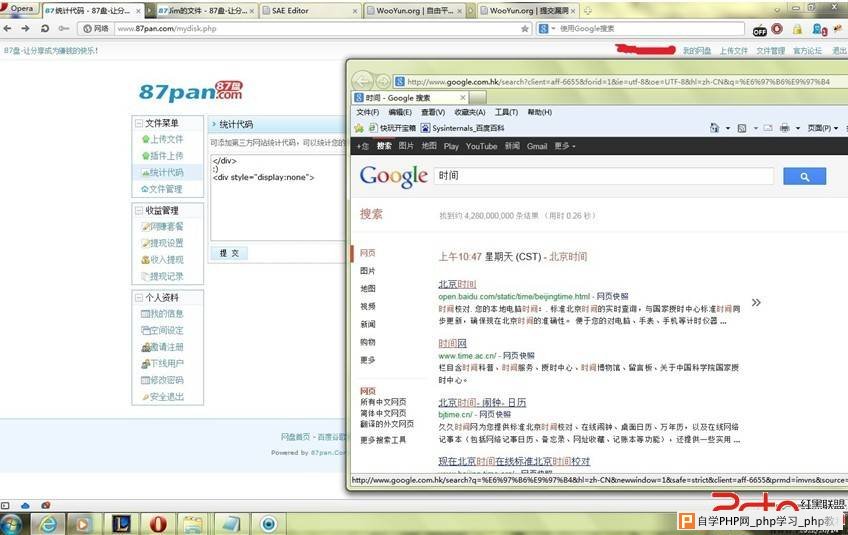This screenshot has width=848, height=535.
Task: Click the blue Google search button
Action: [804, 176]
